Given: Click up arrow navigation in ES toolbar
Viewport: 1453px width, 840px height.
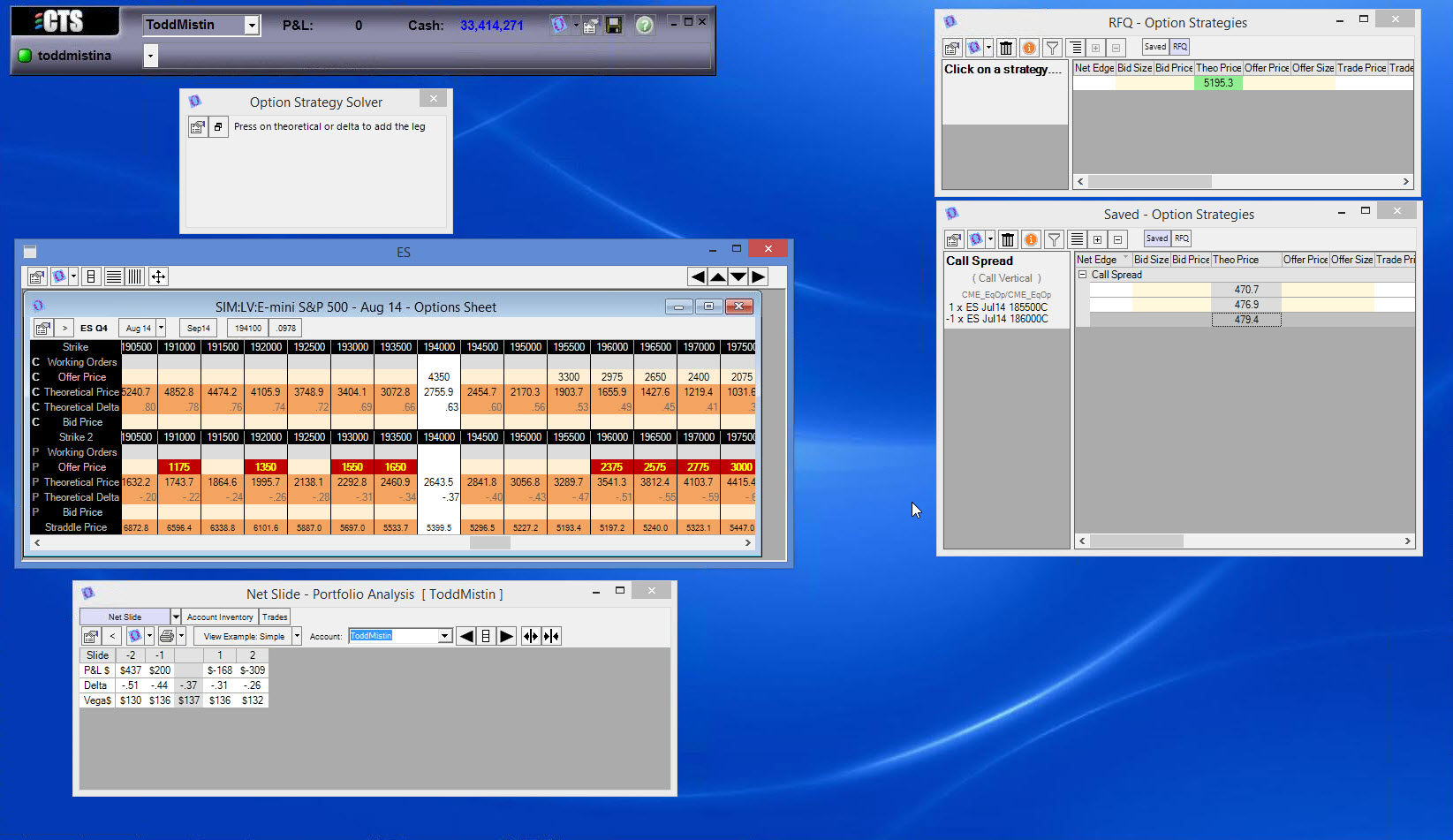Looking at the screenshot, I should [718, 276].
